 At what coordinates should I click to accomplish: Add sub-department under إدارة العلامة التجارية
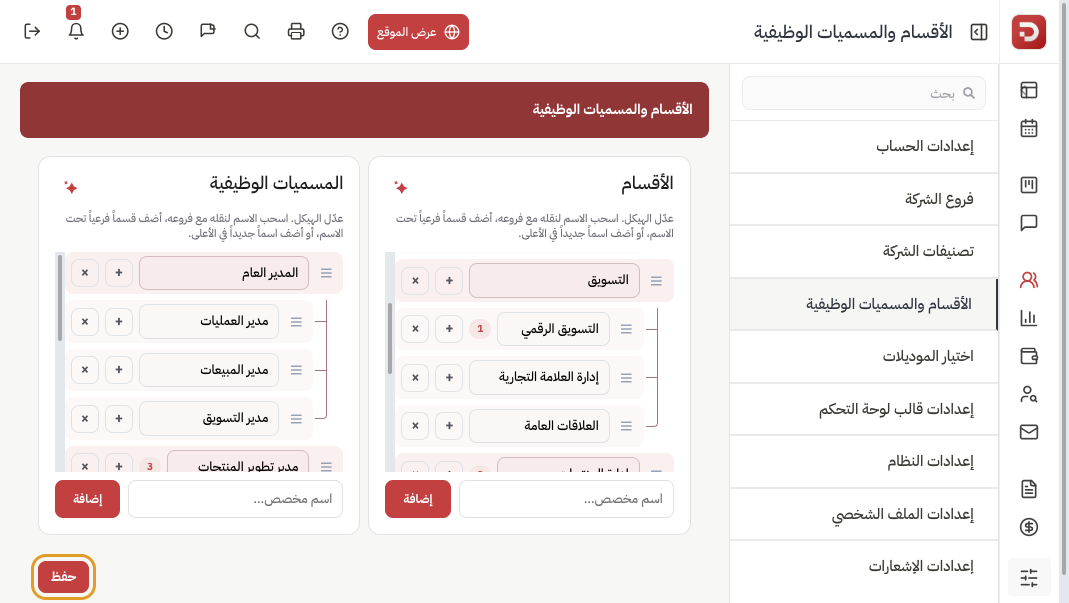coord(449,377)
